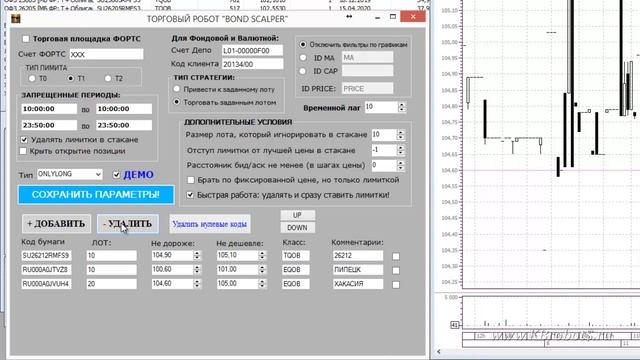
Task: Click code field RU000A0JTVZ8
Action: pyautogui.click(x=46, y=270)
